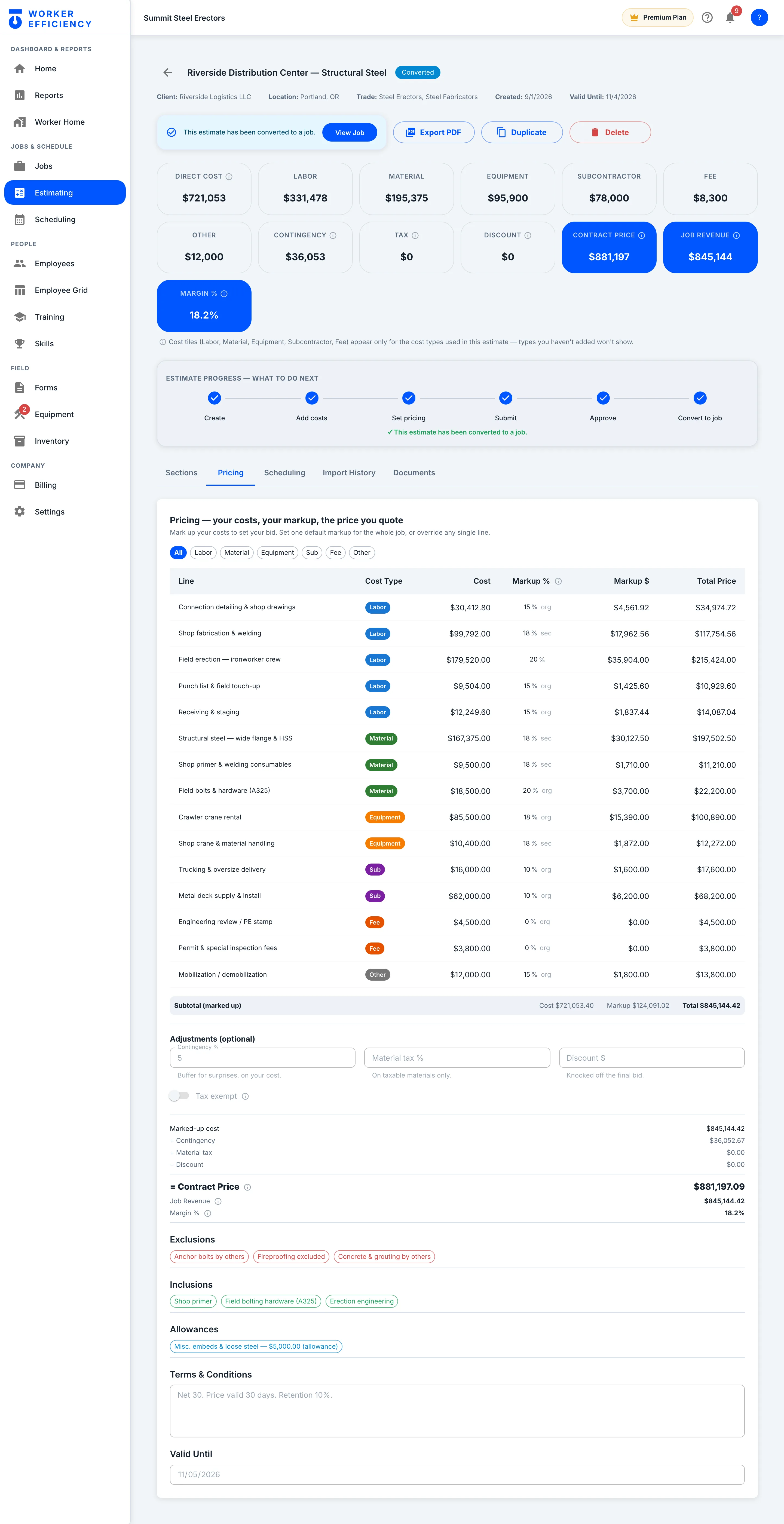
Task: Click the Export PDF button
Action: (x=434, y=133)
